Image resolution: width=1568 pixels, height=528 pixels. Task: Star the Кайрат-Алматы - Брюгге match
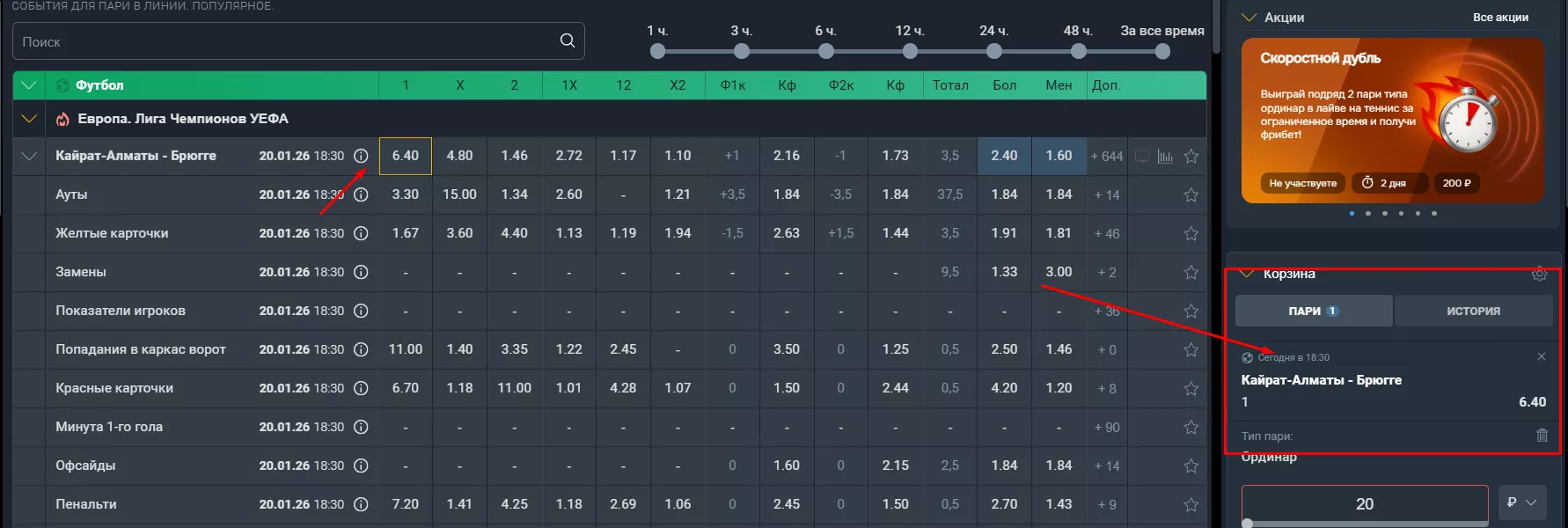coord(1191,156)
